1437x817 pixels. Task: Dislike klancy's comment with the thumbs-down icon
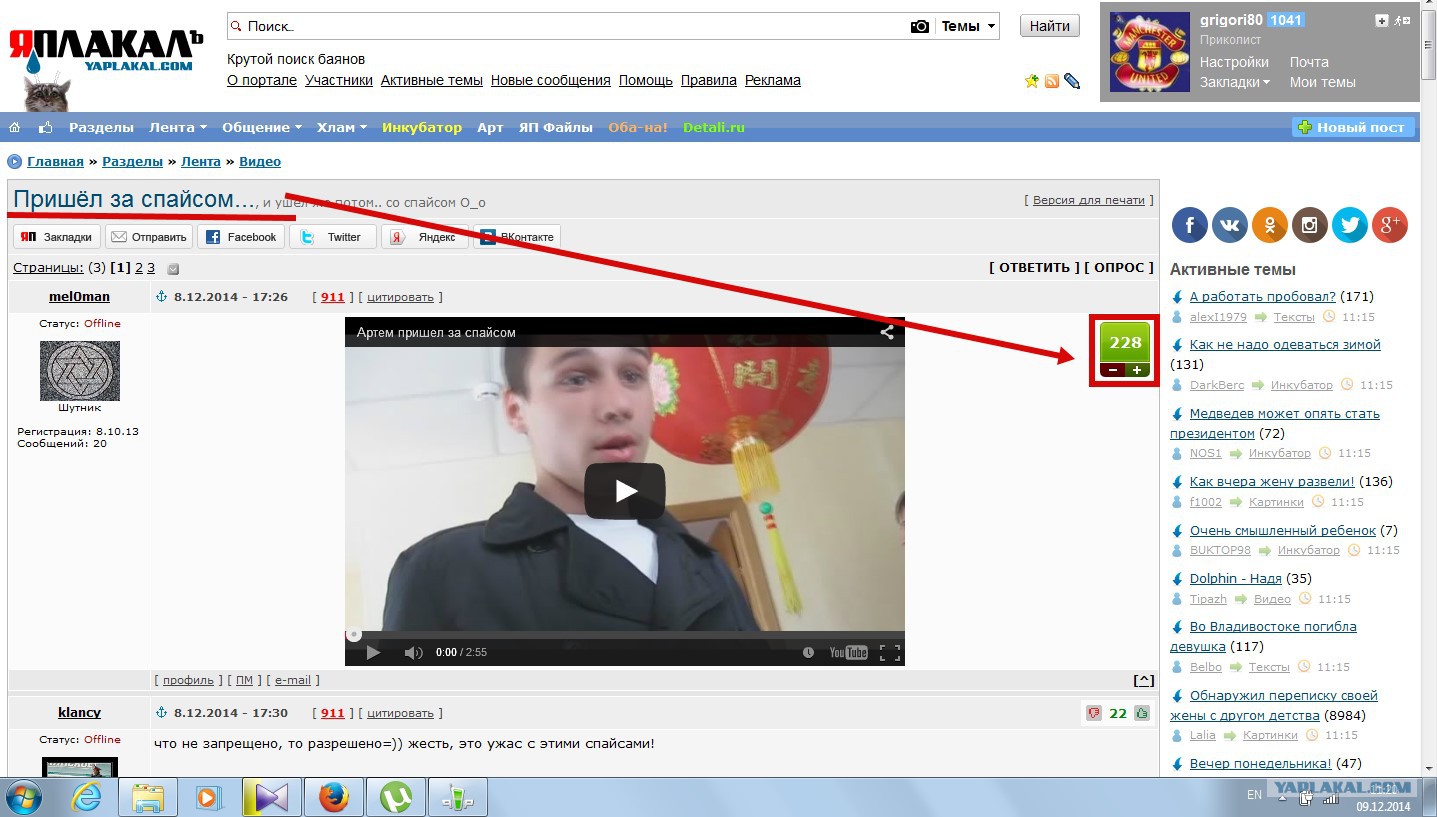point(1094,713)
